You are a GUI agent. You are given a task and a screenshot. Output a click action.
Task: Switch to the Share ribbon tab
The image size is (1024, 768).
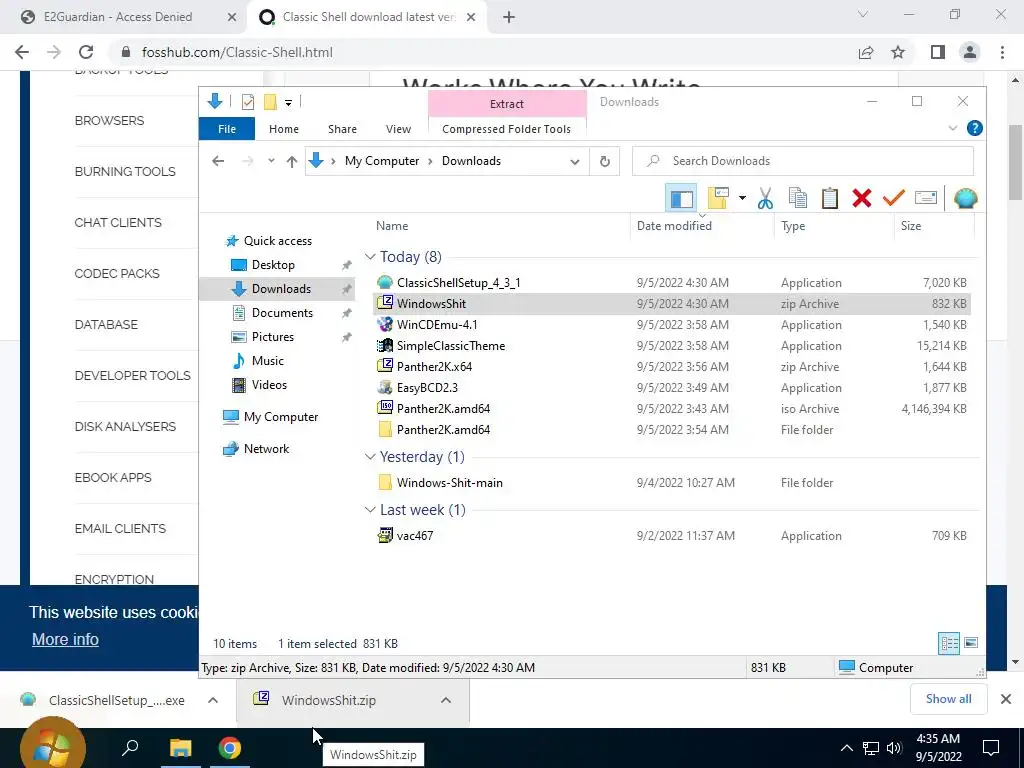[342, 129]
